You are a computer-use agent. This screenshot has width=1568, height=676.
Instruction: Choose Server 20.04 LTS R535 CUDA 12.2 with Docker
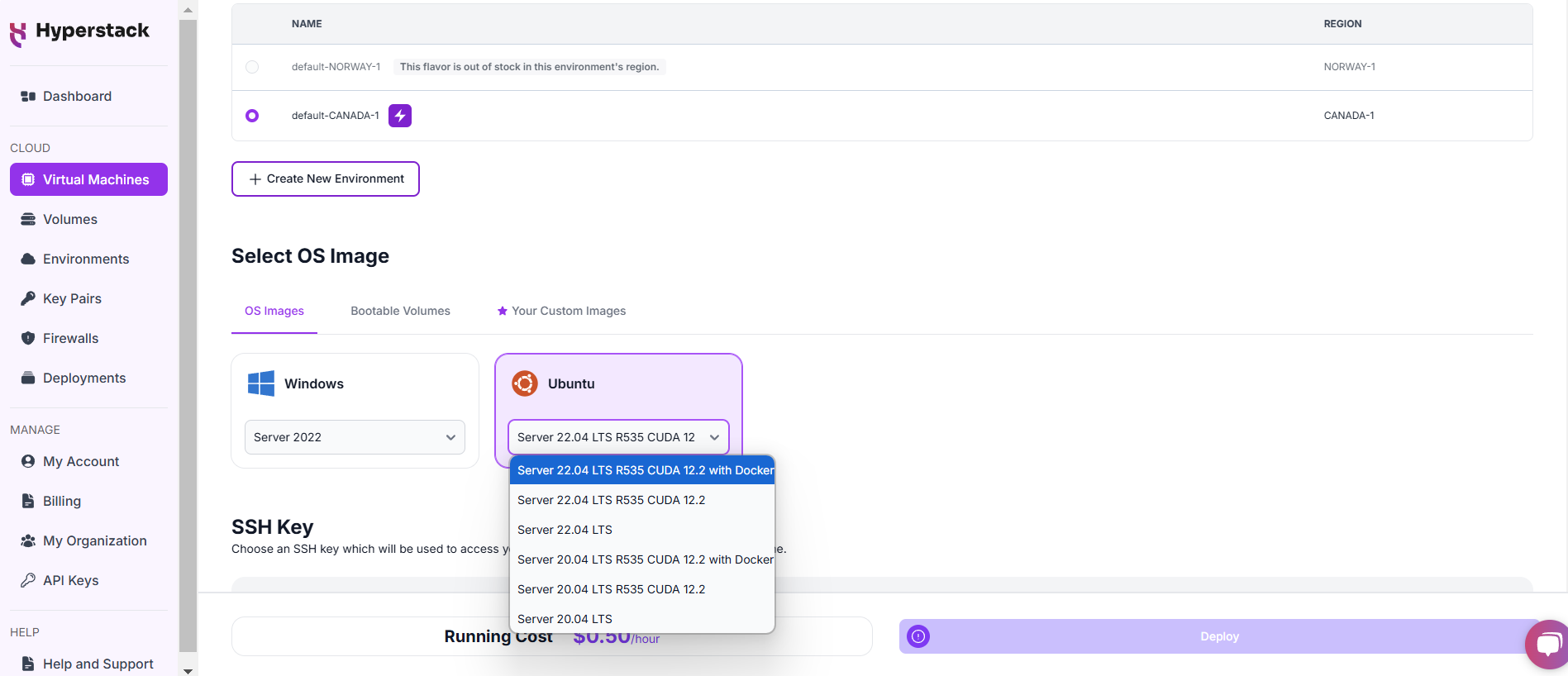click(642, 559)
